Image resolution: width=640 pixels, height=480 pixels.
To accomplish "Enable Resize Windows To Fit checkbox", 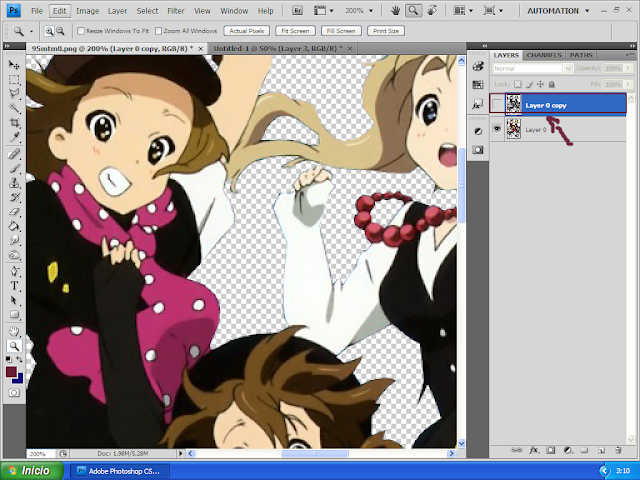I will (81, 31).
